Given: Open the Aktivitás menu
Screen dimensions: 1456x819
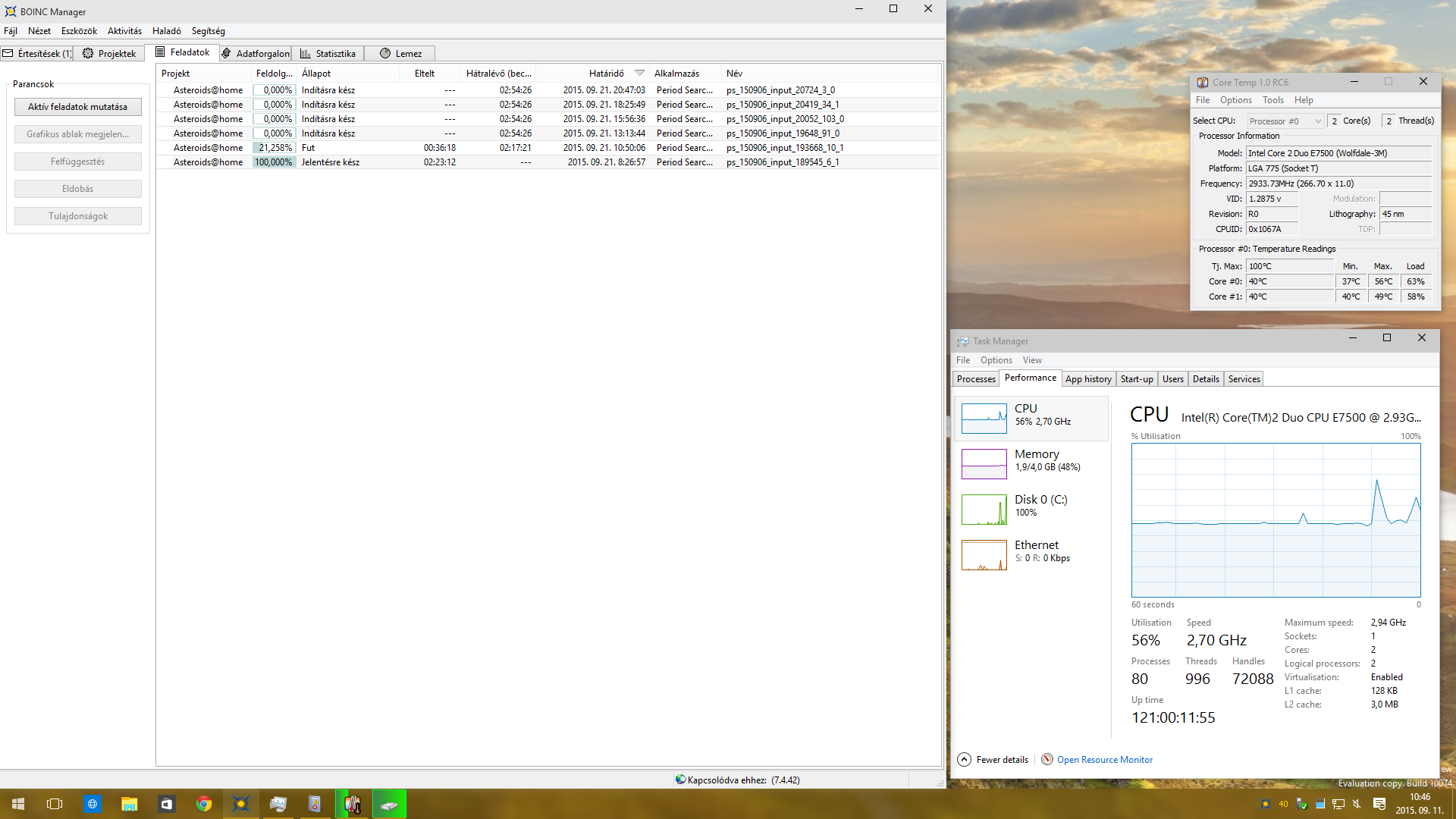Looking at the screenshot, I should (124, 31).
